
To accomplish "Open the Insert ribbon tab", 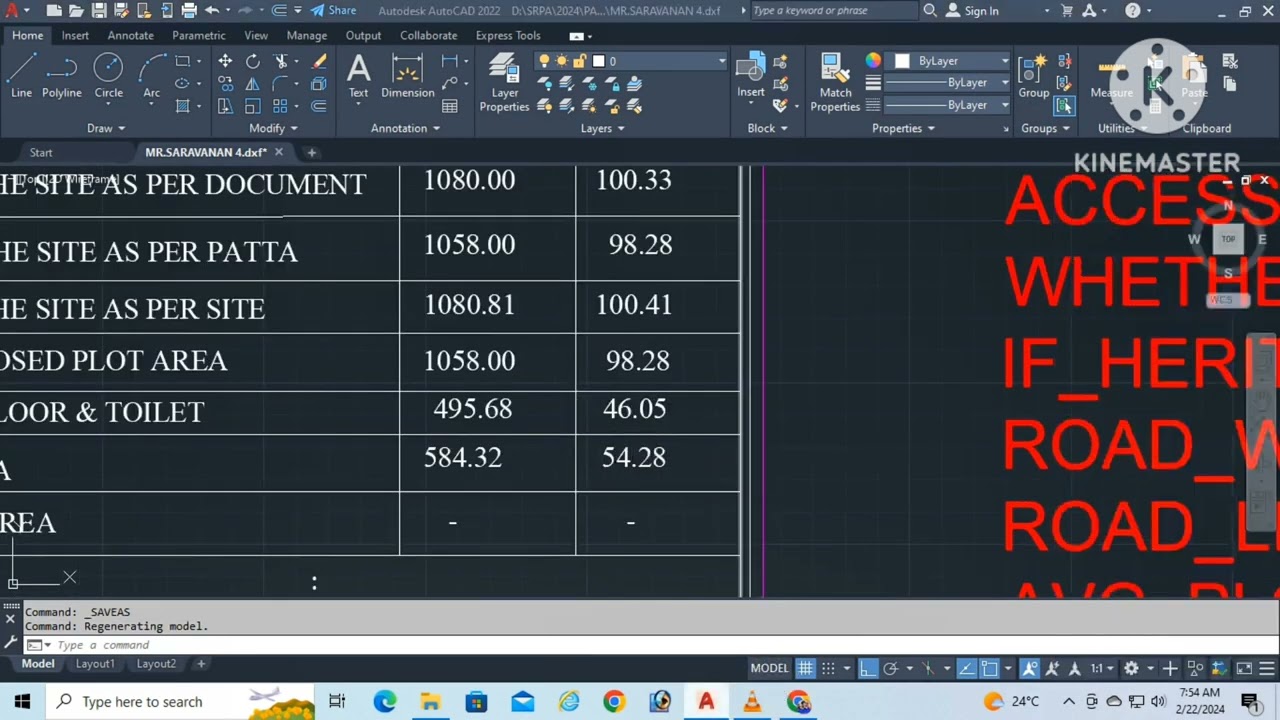I will click(75, 36).
